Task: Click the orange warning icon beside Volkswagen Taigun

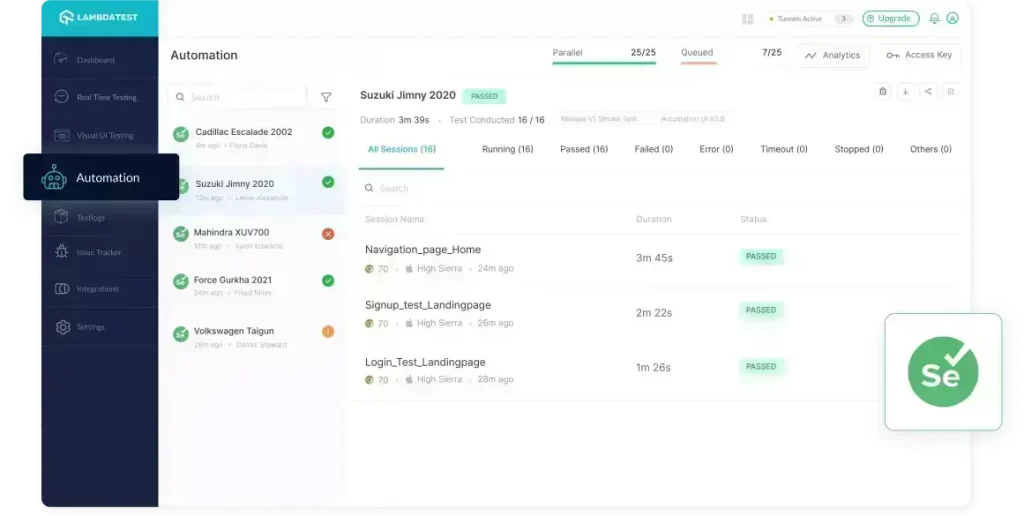Action: pos(328,332)
